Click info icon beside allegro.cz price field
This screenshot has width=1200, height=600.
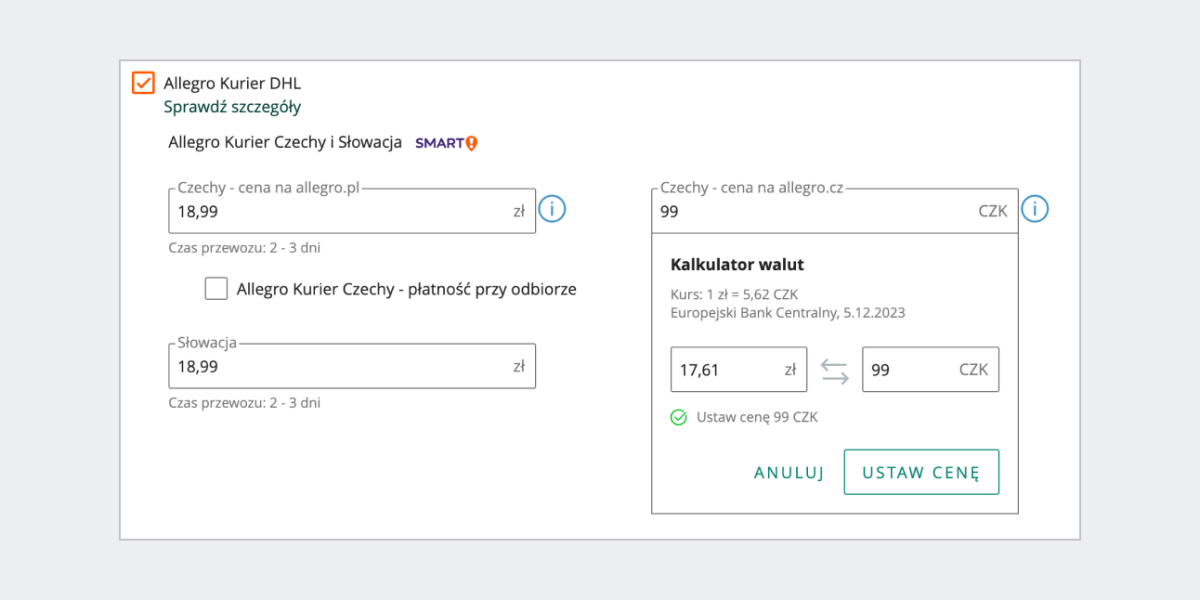coord(1035,210)
